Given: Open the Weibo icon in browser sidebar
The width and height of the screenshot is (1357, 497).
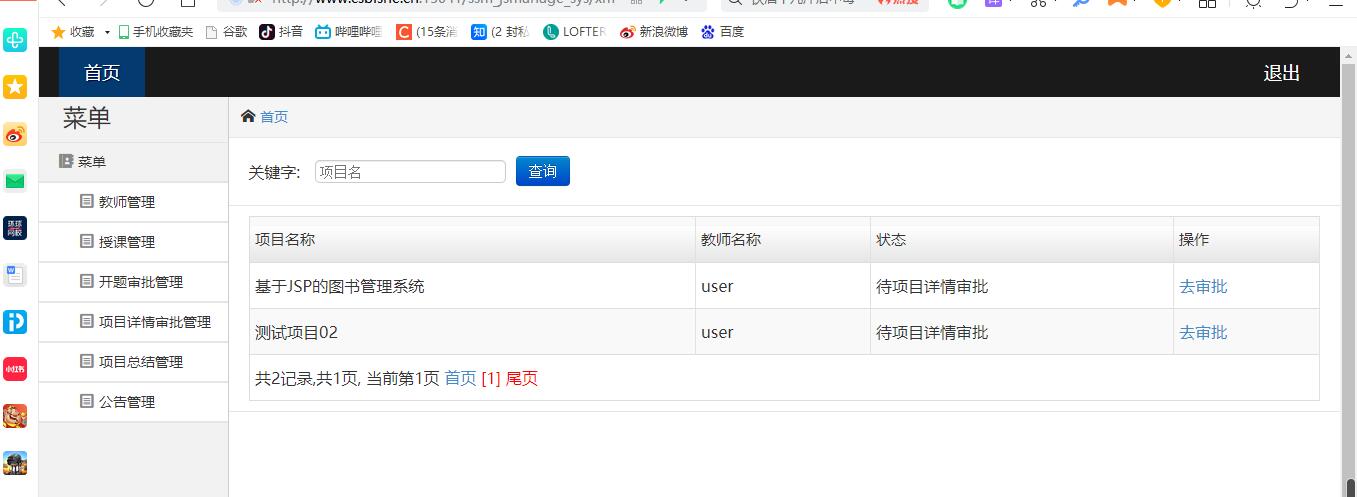Looking at the screenshot, I should (x=15, y=134).
